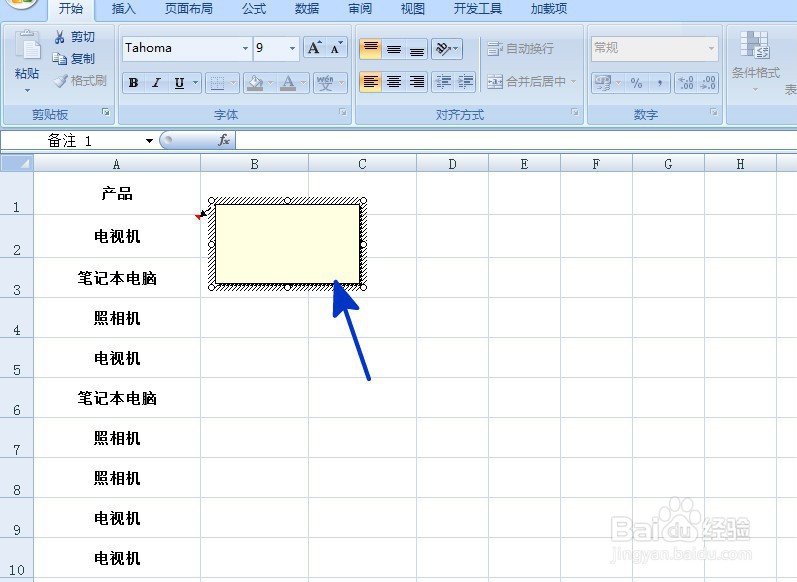Image resolution: width=797 pixels, height=582 pixels.
Task: Switch to the Developer (开发工具) tab
Action: point(477,9)
